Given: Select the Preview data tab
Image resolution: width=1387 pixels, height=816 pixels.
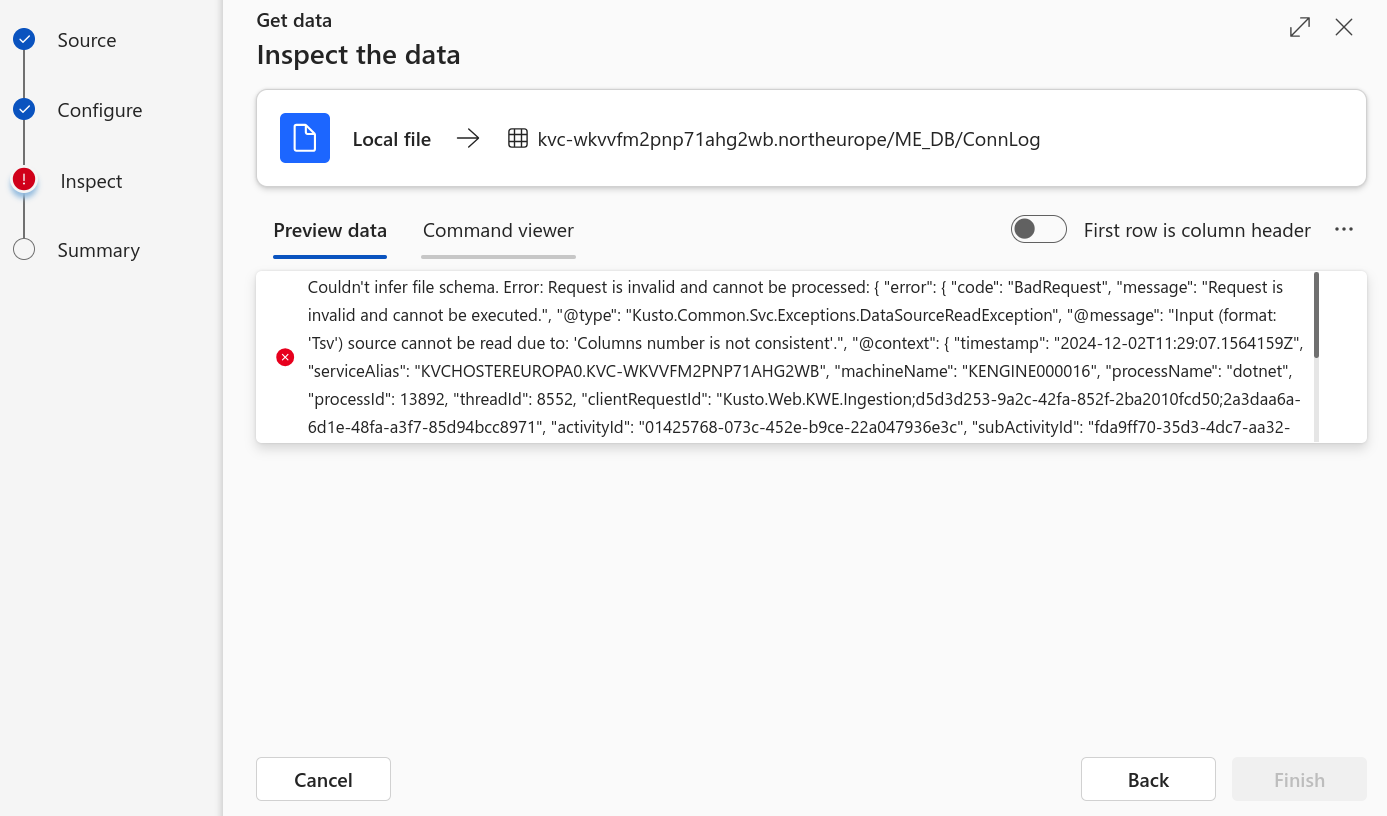Looking at the screenshot, I should [x=330, y=231].
